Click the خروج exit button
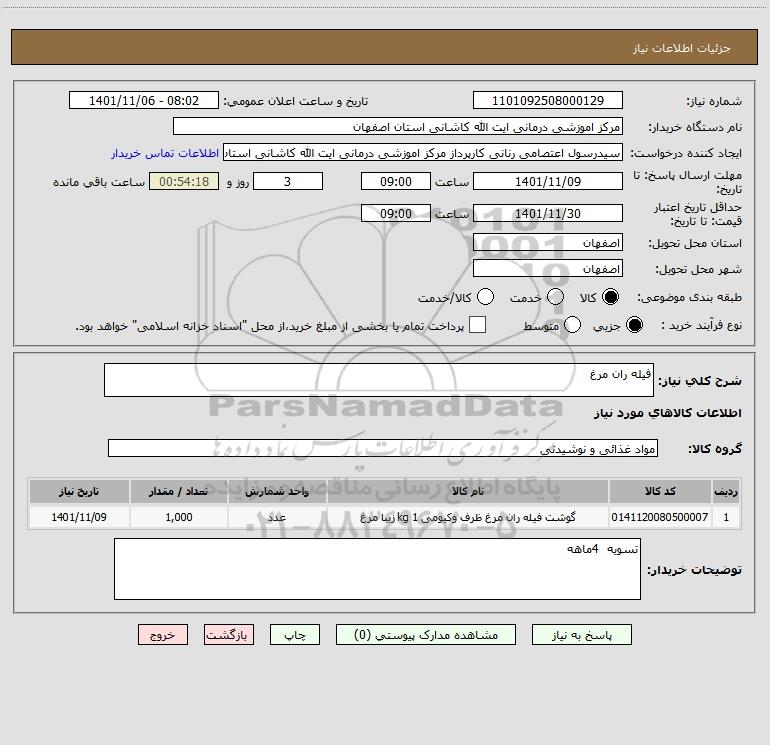This screenshot has height=745, width=770. coord(163,635)
